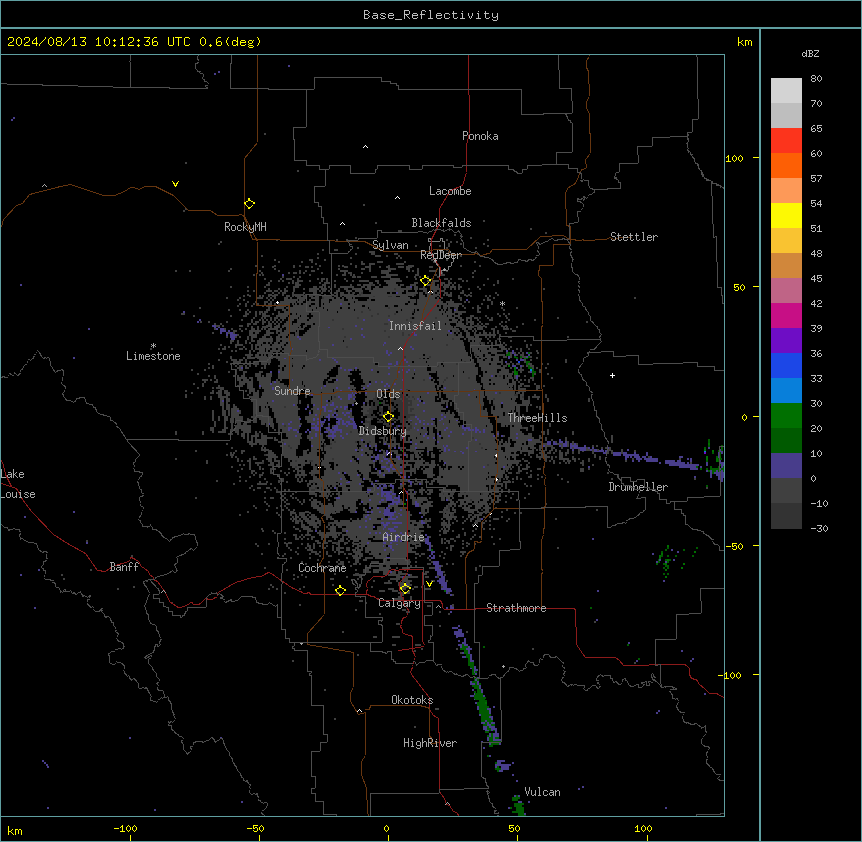Click the km unit label in the bottom-left corner
Screen dimensions: 862x842
pos(14,830)
